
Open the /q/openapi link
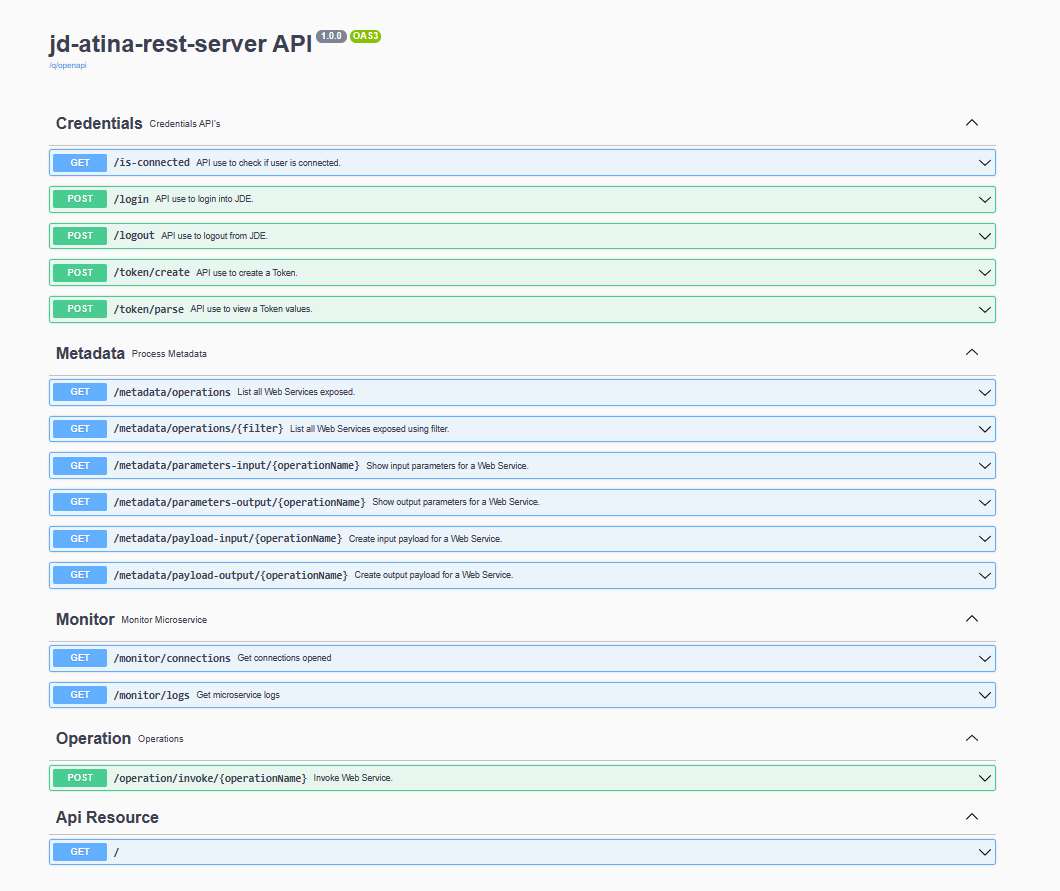click(68, 66)
